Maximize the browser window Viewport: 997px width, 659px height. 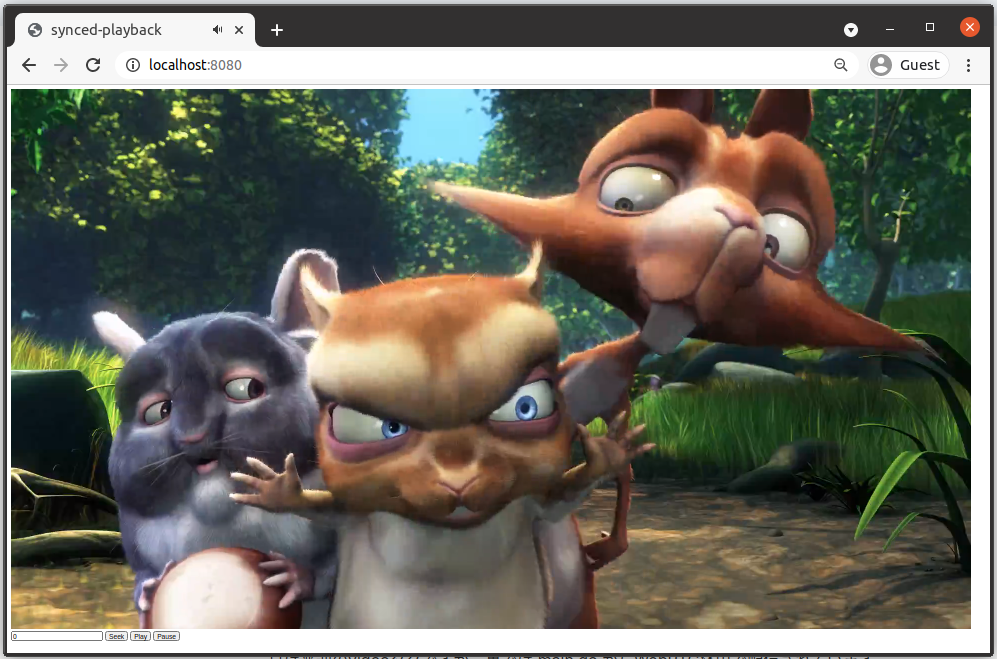click(930, 27)
